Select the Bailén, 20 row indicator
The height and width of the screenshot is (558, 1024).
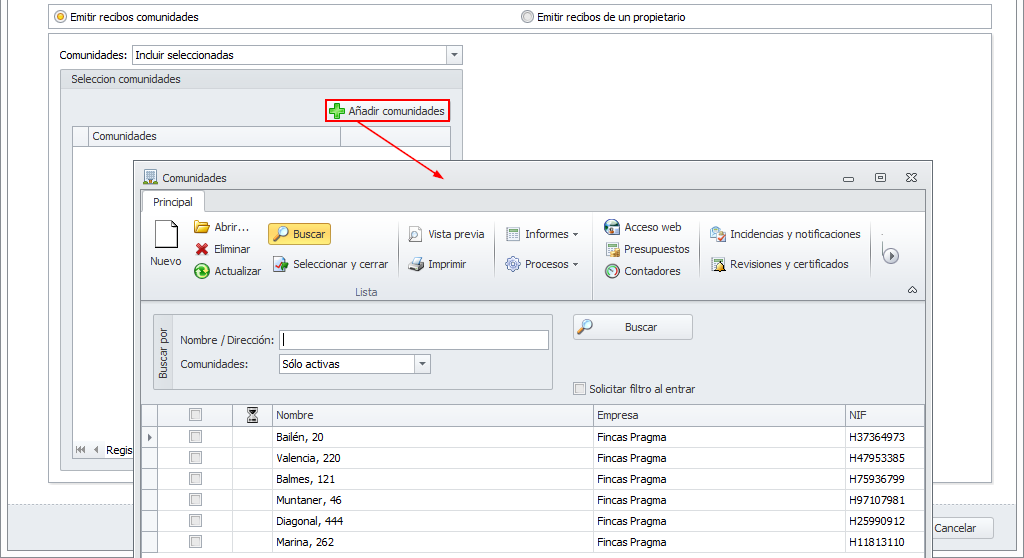coord(150,437)
